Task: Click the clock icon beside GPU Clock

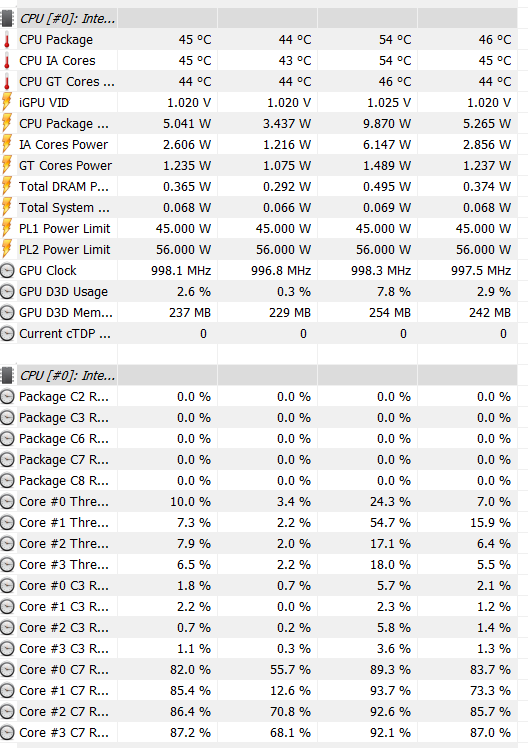Action: pyautogui.click(x=7, y=270)
